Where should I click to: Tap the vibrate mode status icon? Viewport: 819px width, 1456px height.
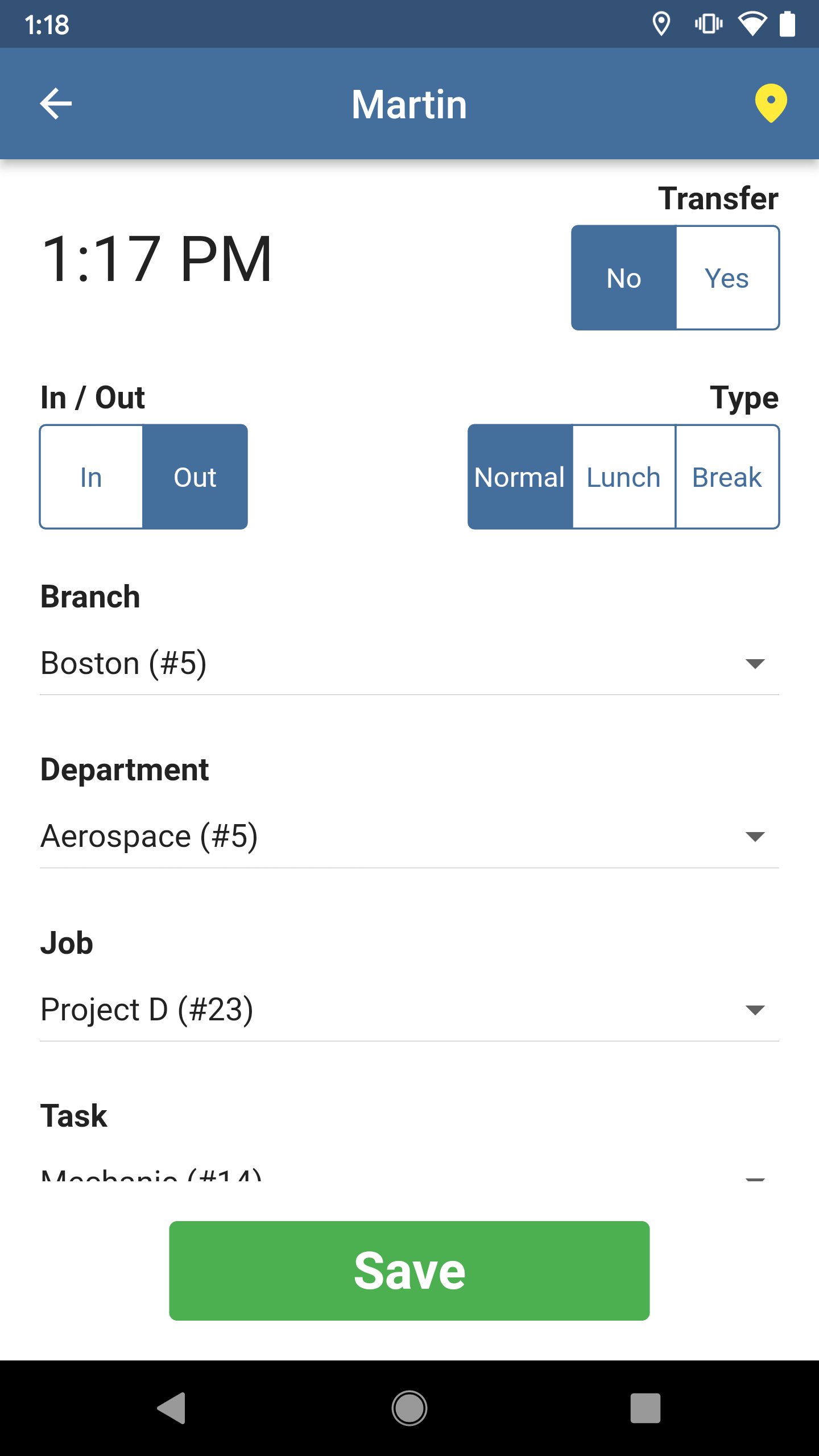[x=708, y=24]
